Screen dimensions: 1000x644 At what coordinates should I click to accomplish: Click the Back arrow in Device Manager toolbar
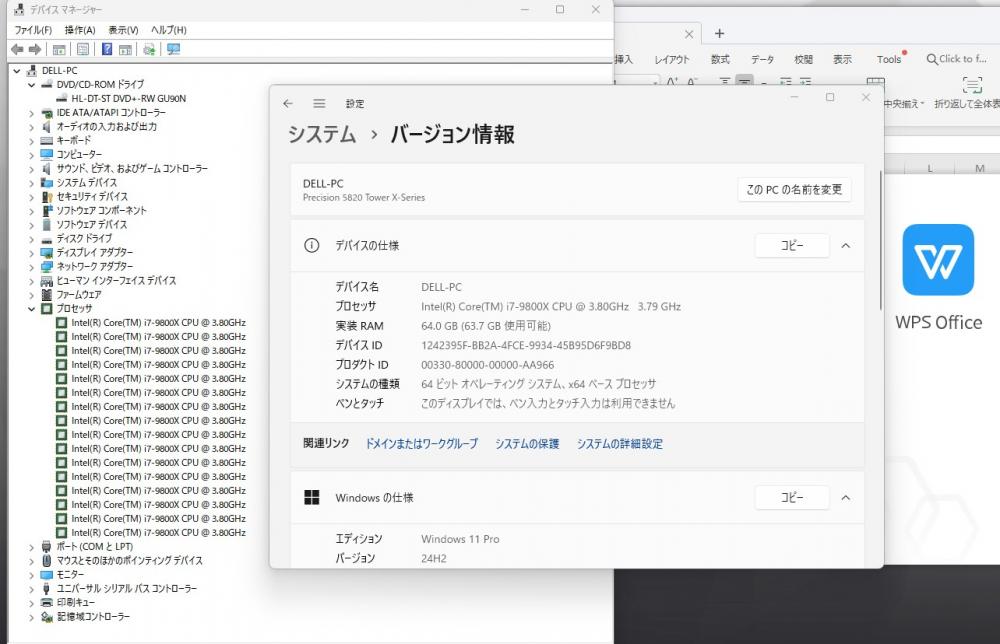[x=17, y=49]
